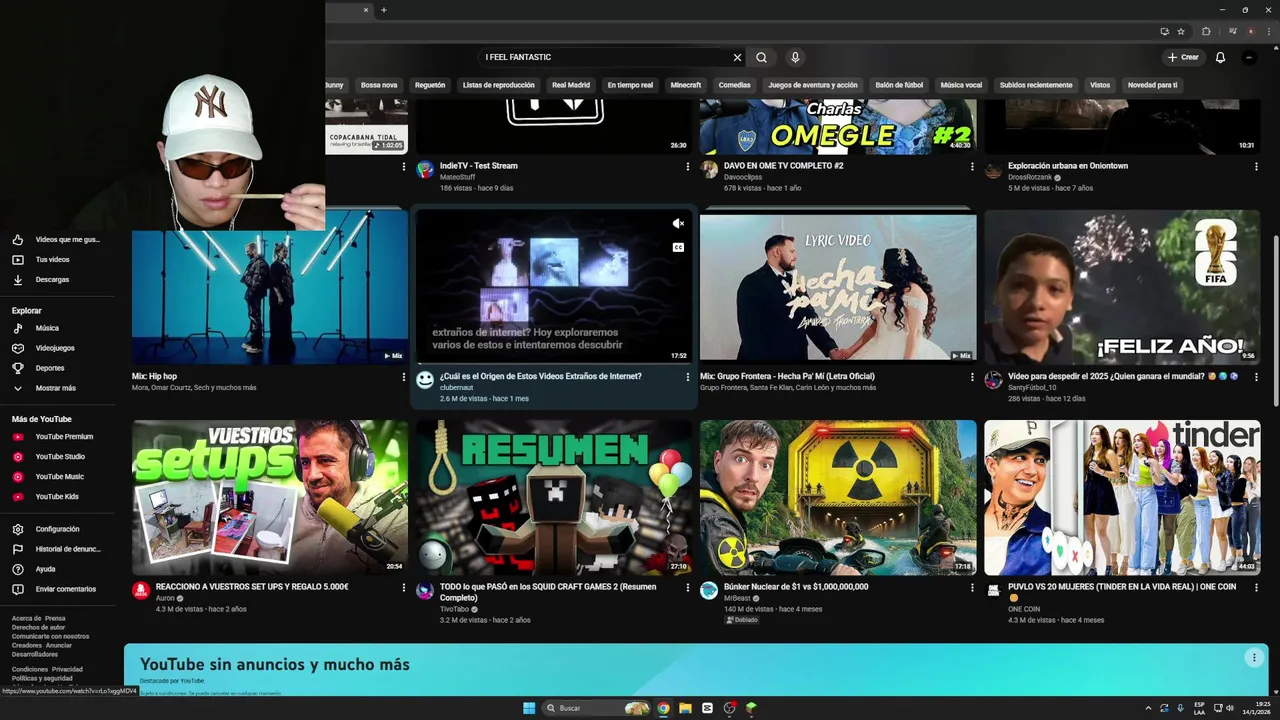Viewport: 1280px width, 720px height.
Task: Unmute the hovered video preview
Action: coord(678,224)
